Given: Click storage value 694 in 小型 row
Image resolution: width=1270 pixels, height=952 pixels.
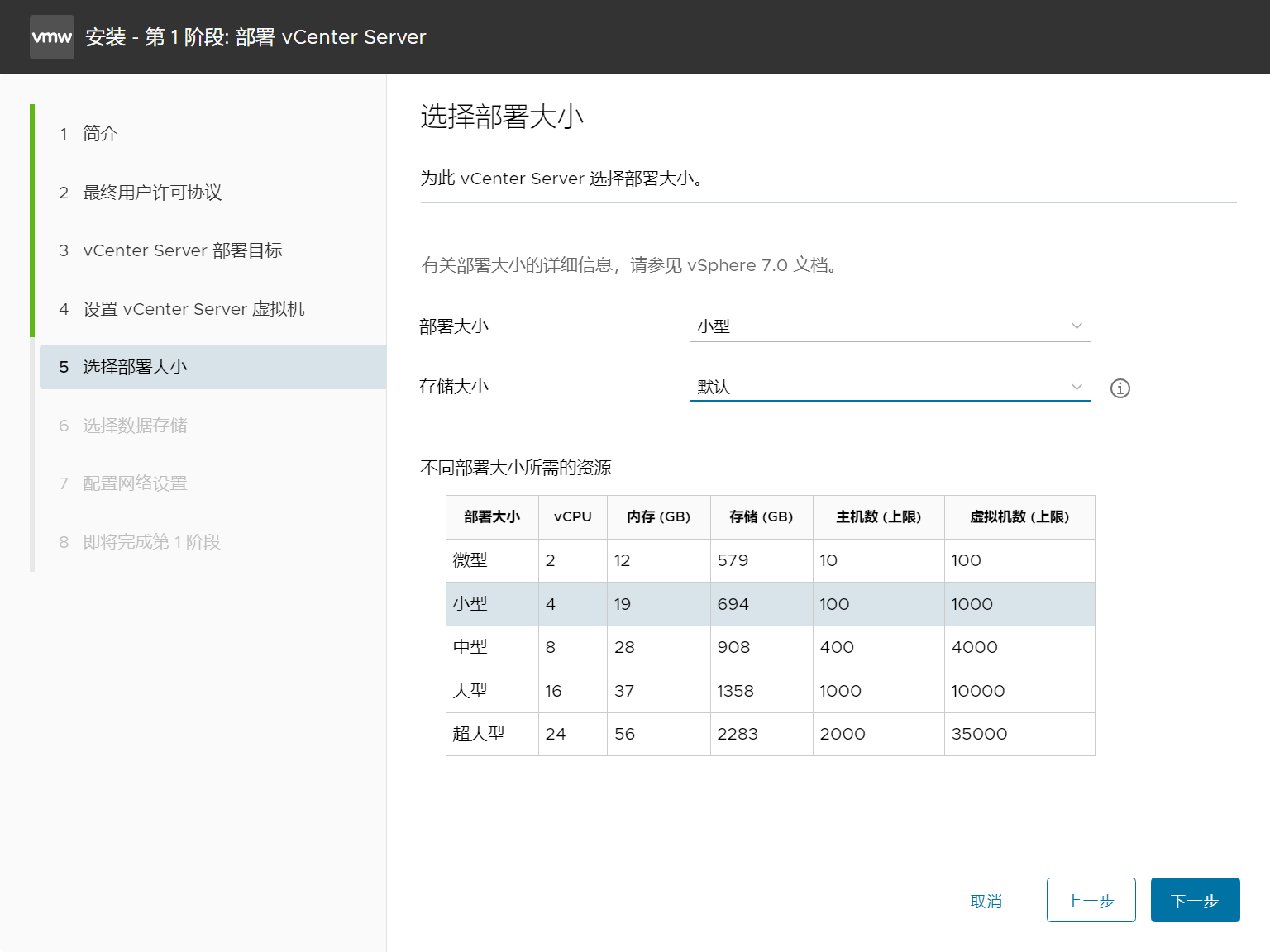Looking at the screenshot, I should pos(733,604).
